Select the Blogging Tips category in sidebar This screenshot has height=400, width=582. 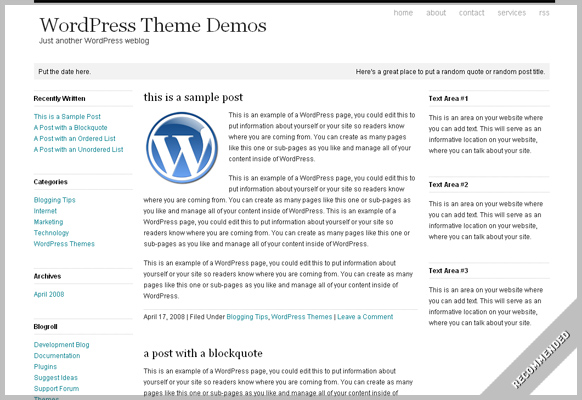[55, 200]
